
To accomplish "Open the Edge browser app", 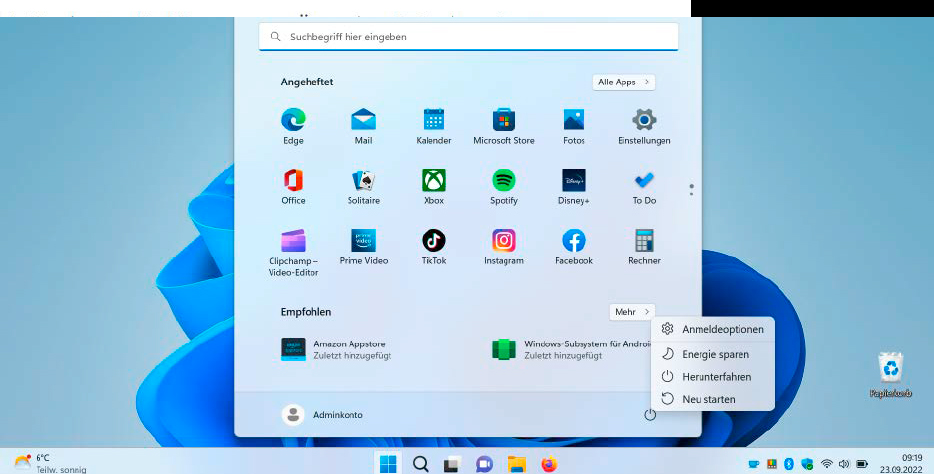I will (x=293, y=121).
